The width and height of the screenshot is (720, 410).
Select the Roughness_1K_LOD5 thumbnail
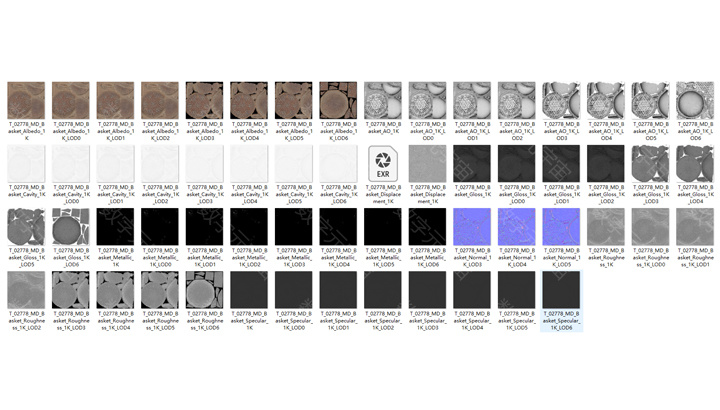[160, 290]
